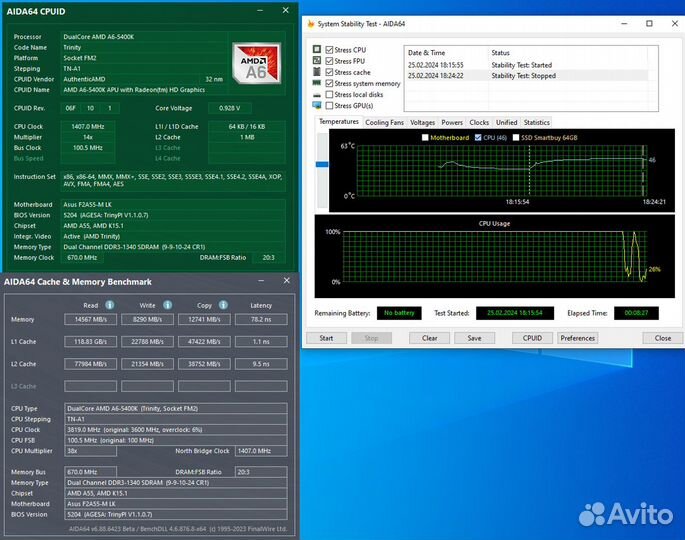The width and height of the screenshot is (685, 540).
Task: Click the info icon next to Write
Action: tap(167, 305)
